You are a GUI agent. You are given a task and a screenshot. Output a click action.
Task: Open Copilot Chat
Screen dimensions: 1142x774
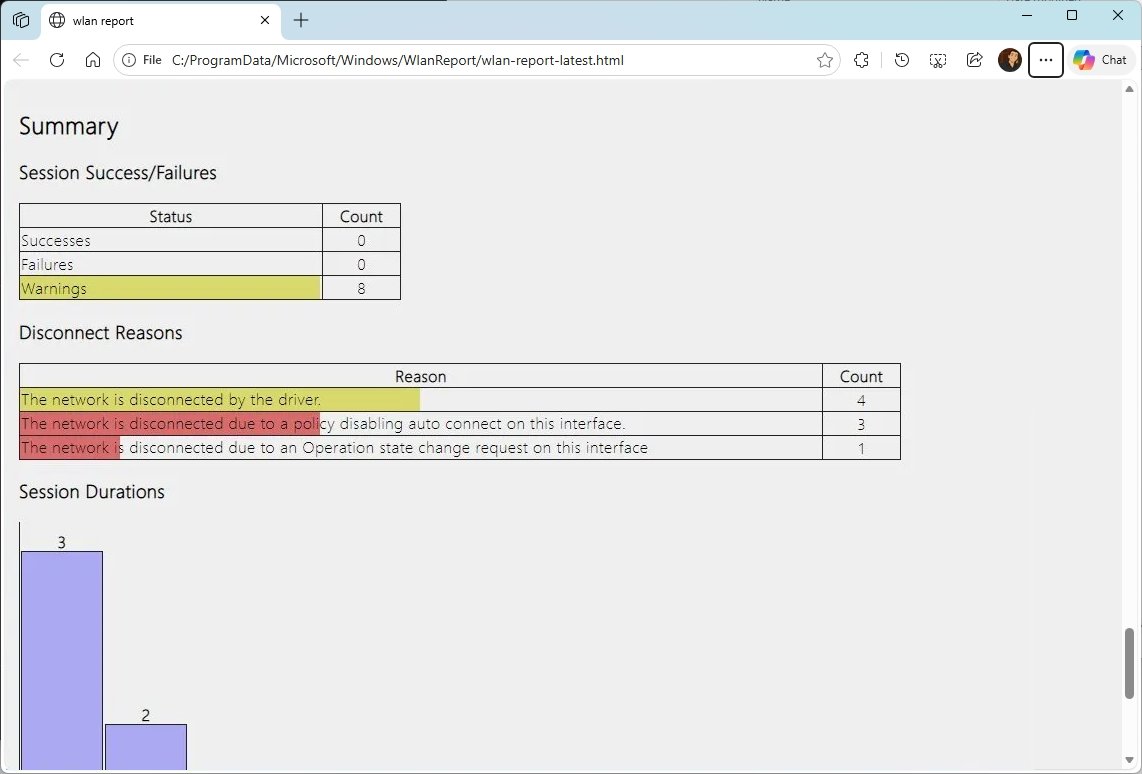point(1101,60)
